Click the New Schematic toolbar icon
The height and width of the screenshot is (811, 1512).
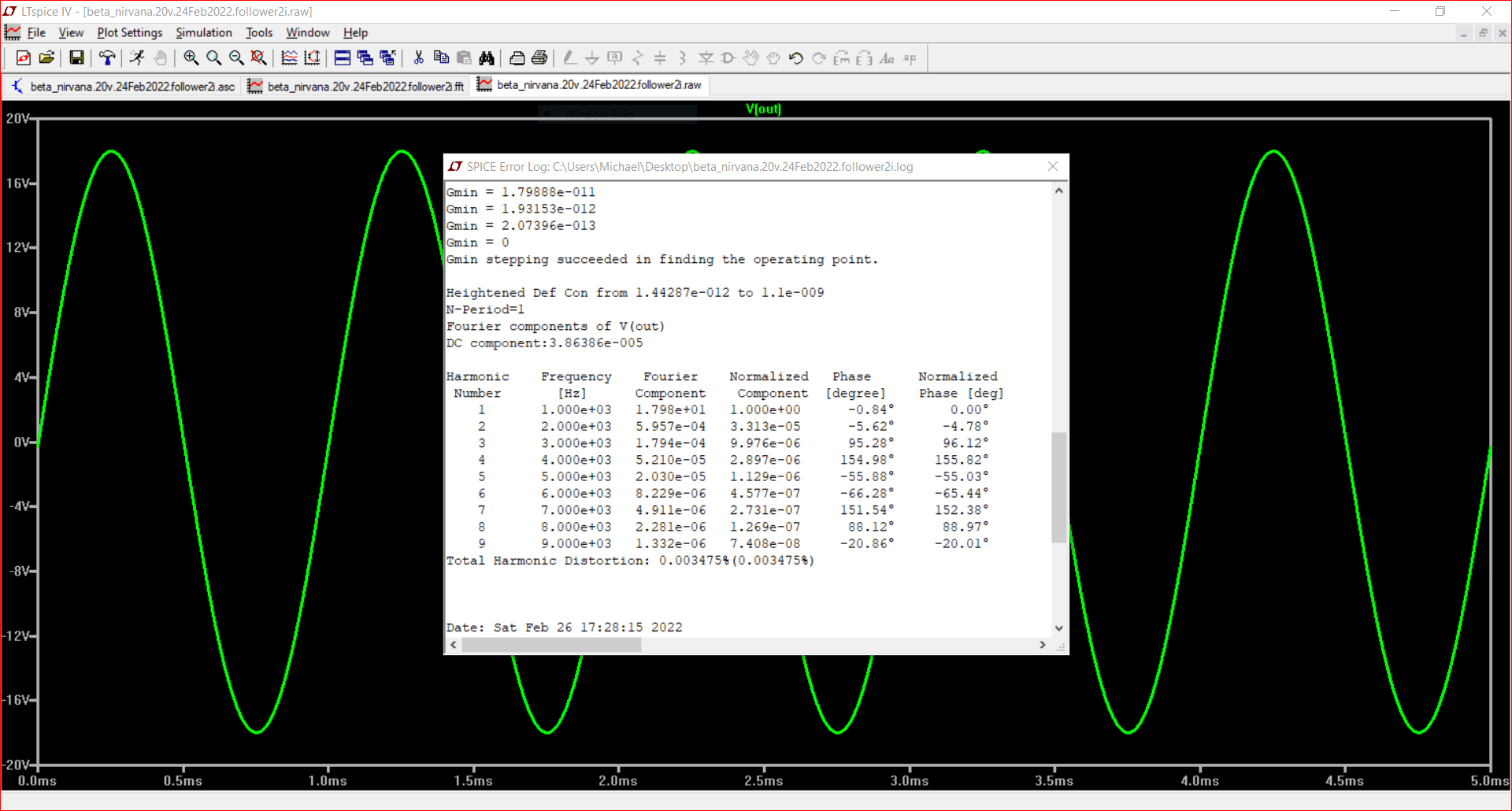24,58
